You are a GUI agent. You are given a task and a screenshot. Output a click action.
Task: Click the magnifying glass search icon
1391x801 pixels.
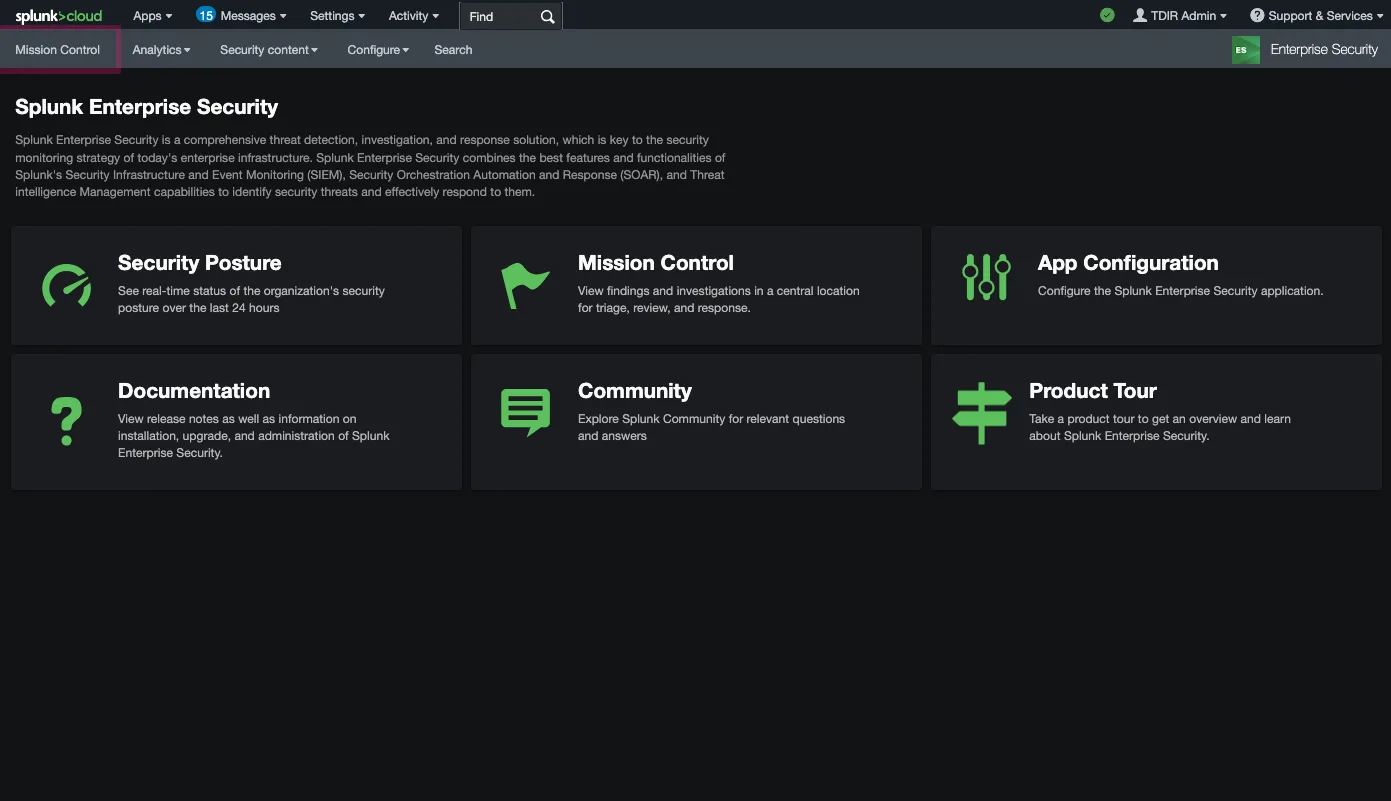pyautogui.click(x=546, y=16)
